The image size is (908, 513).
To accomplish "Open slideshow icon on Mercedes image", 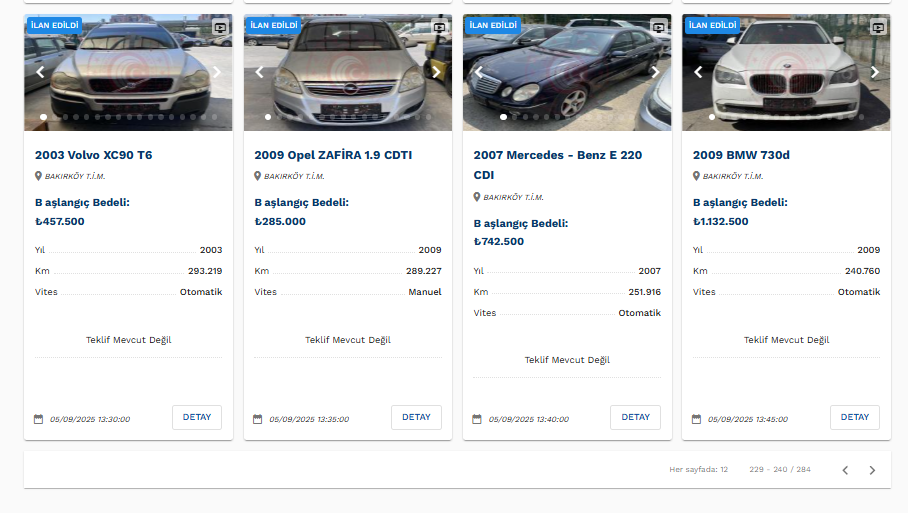I will 658,27.
